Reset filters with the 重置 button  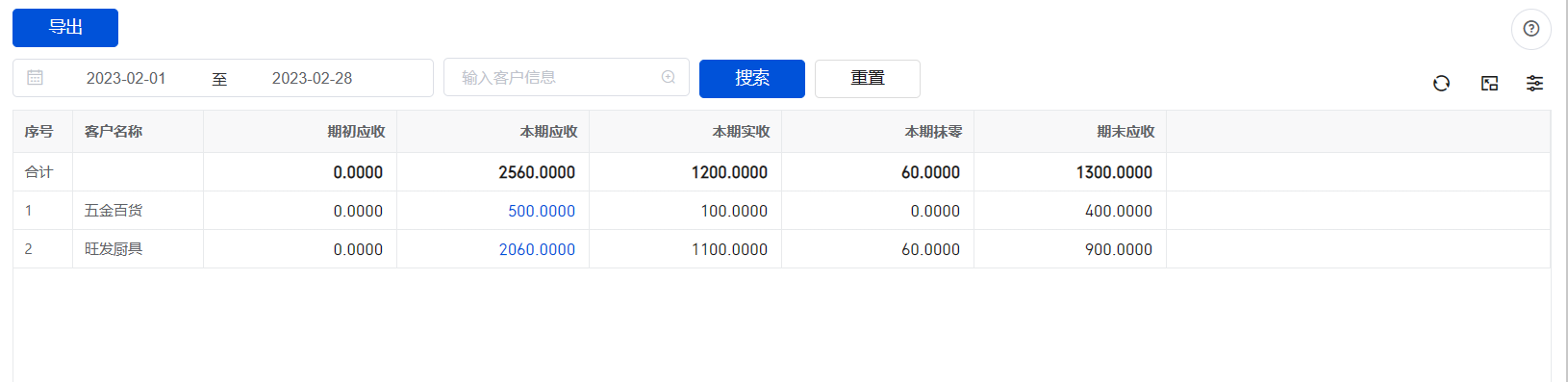point(868,78)
